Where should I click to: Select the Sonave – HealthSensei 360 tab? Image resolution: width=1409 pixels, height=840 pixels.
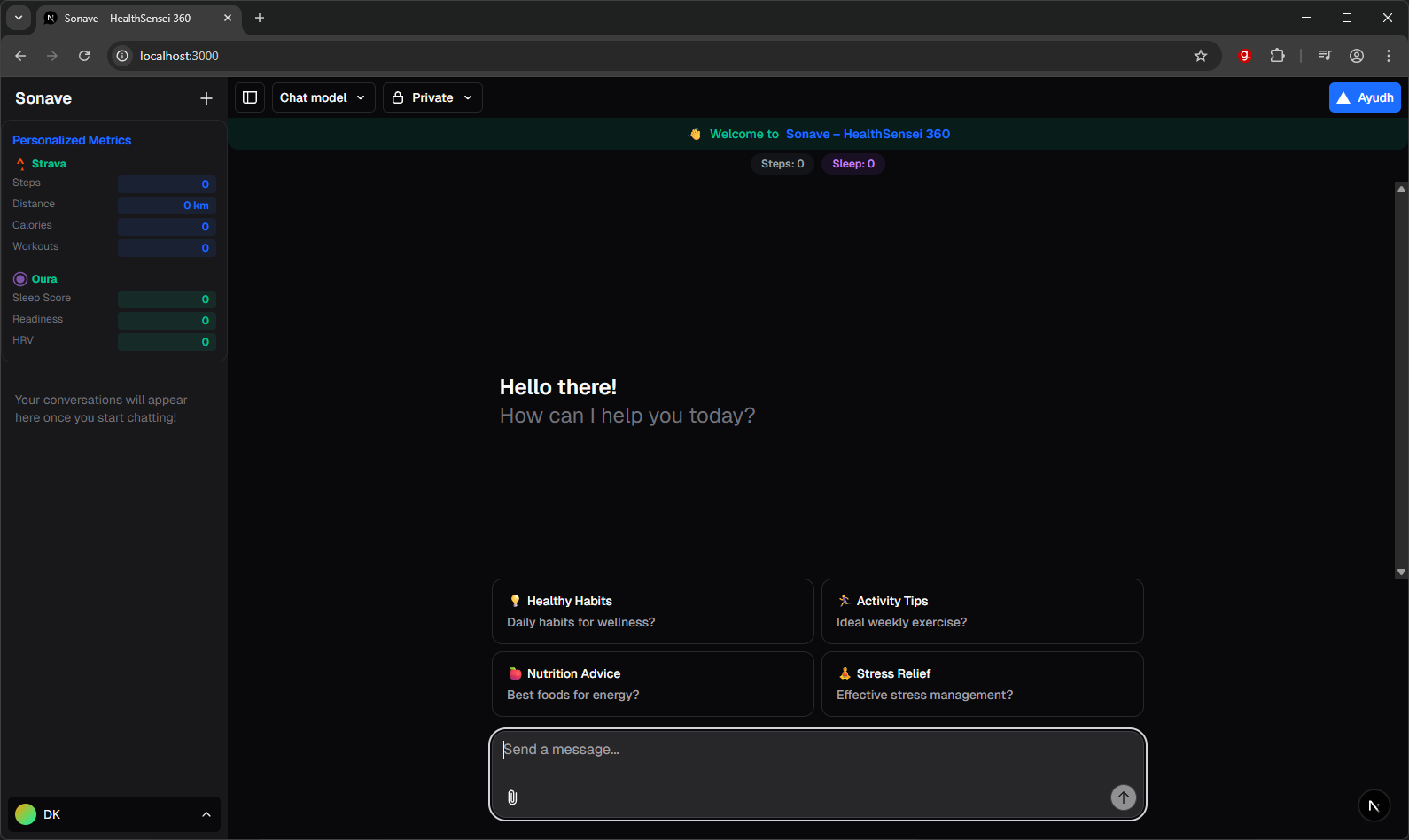[x=139, y=18]
